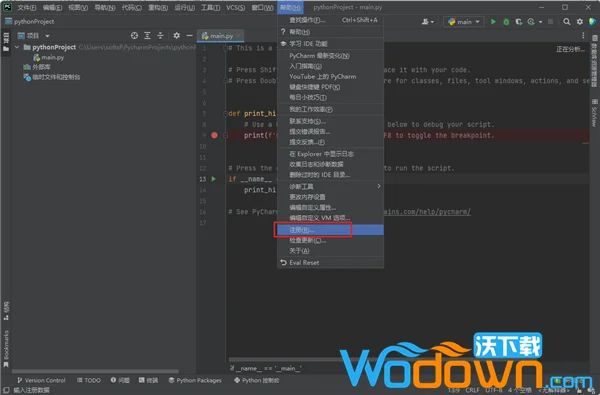Start debugging with the bug icon
The width and height of the screenshot is (600, 395).
coord(506,22)
